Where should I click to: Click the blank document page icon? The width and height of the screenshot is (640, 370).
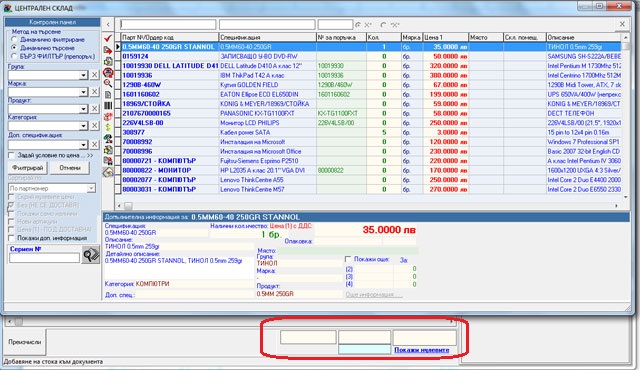tap(108, 94)
